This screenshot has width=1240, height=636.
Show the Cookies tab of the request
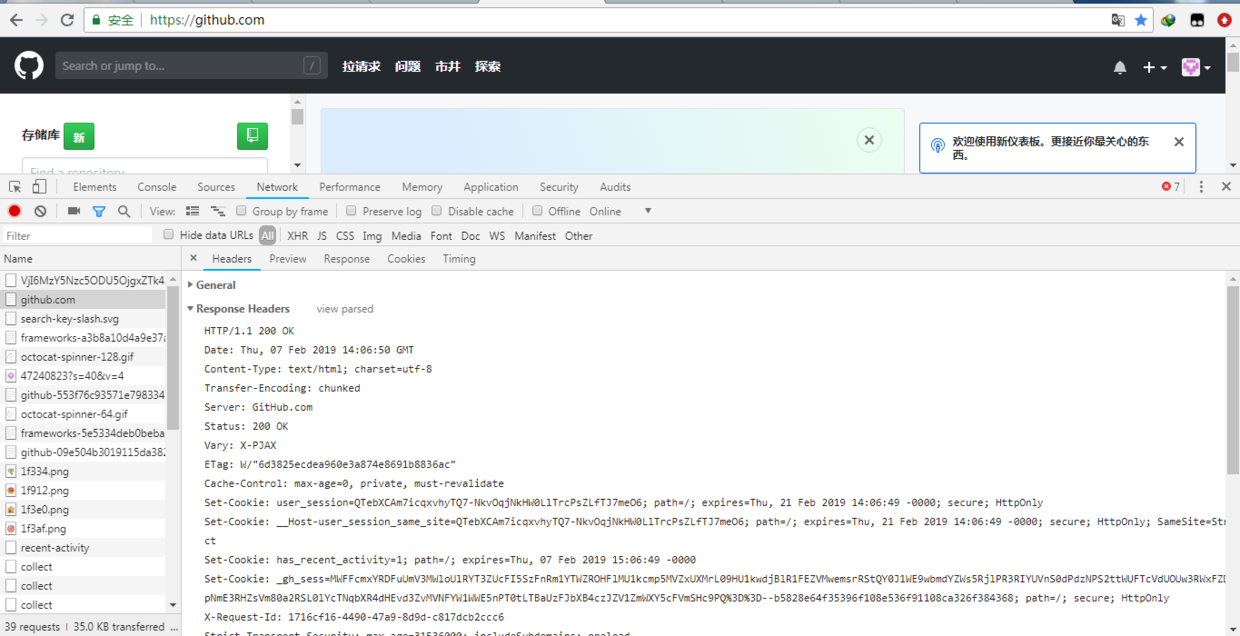pyautogui.click(x=406, y=259)
